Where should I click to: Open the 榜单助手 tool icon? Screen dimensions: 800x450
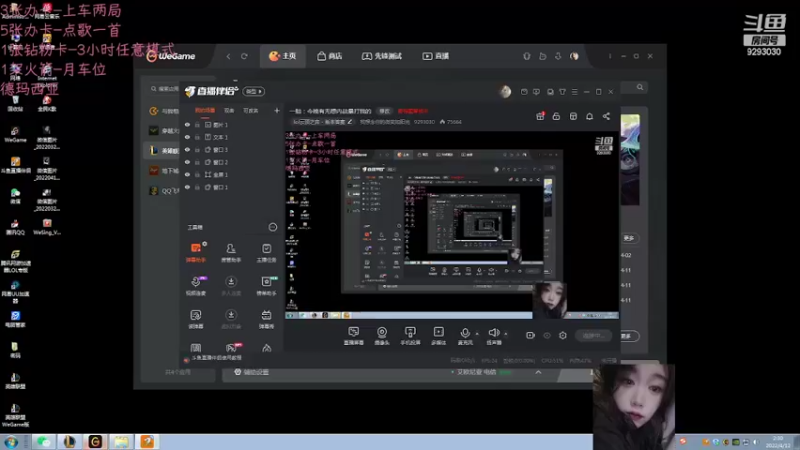pos(266,286)
